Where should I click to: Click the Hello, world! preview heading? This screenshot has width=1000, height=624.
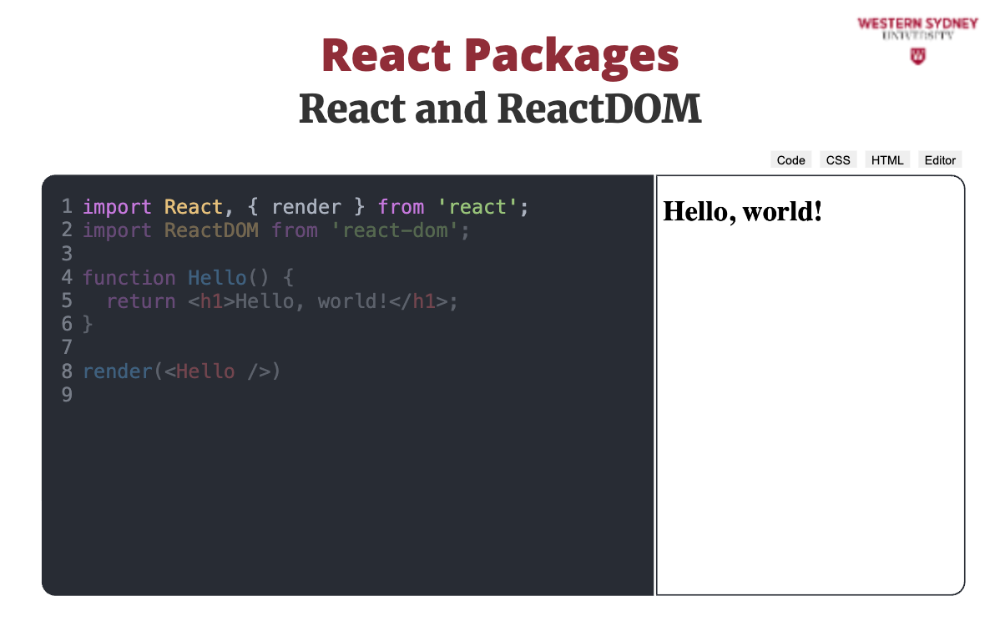742,211
